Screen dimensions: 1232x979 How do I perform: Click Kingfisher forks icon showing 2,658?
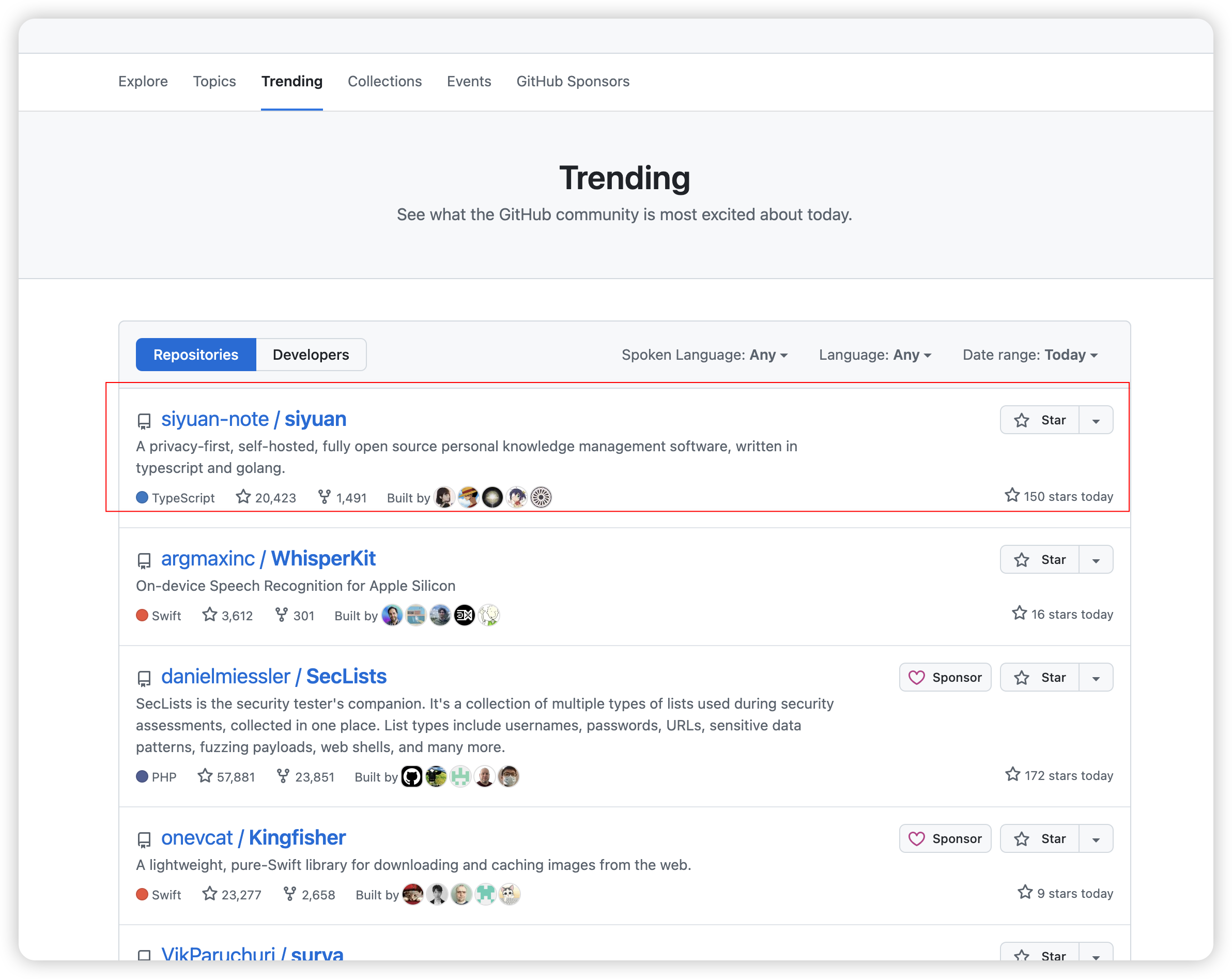point(290,893)
